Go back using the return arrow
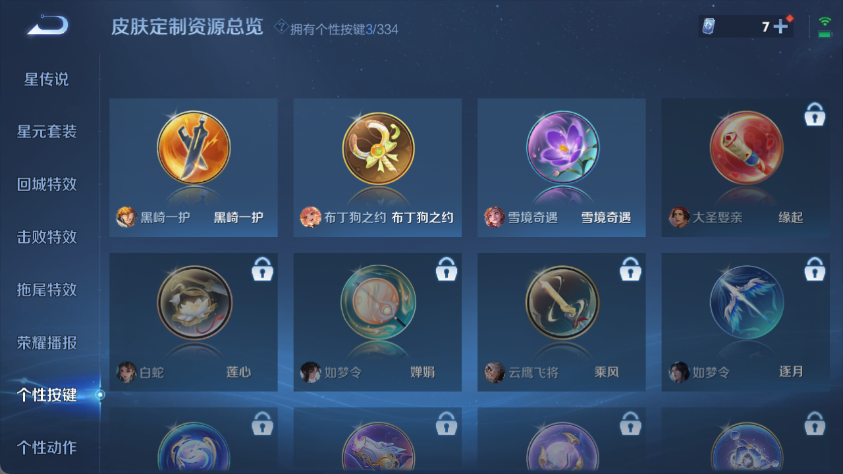 tap(48, 25)
